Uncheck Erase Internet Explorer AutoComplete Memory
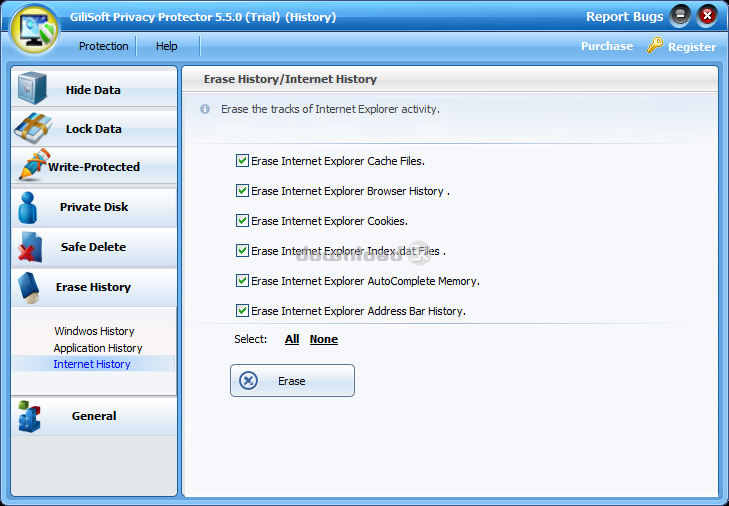729x506 pixels. 242,280
